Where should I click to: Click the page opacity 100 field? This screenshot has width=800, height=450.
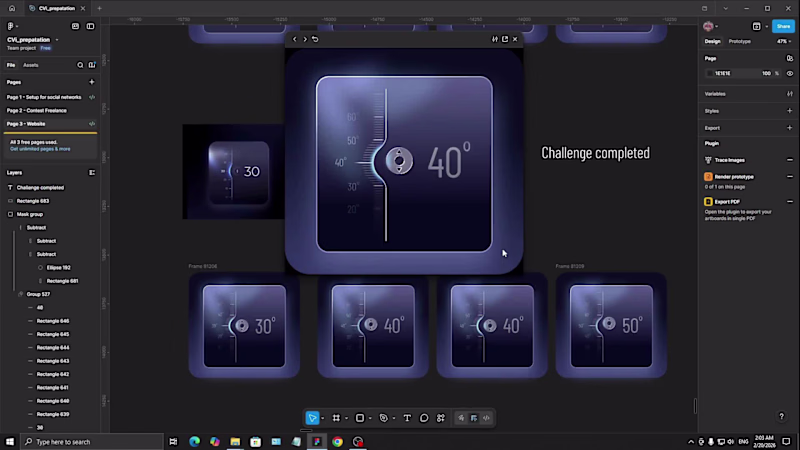click(766, 73)
